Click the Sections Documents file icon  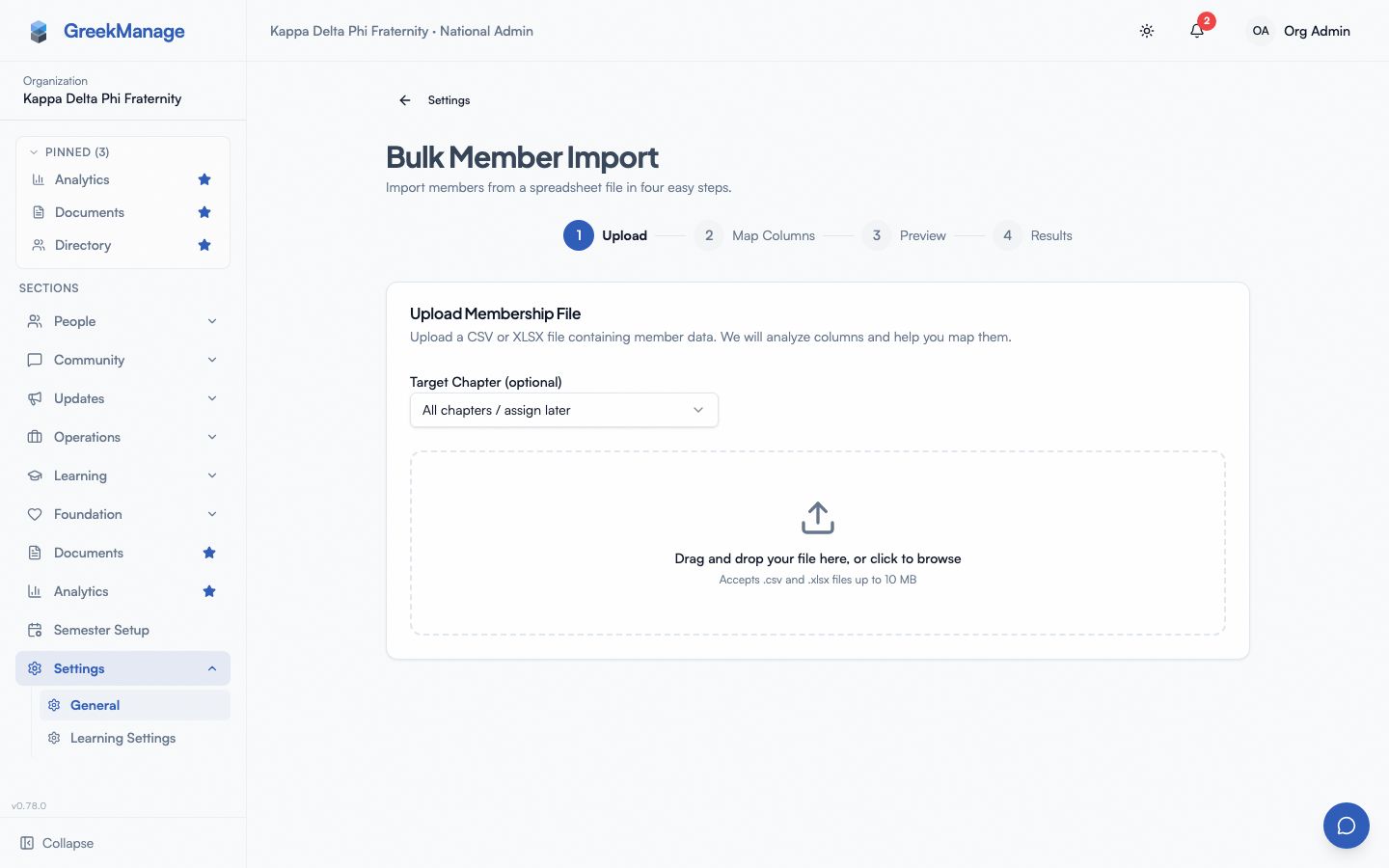(x=35, y=553)
